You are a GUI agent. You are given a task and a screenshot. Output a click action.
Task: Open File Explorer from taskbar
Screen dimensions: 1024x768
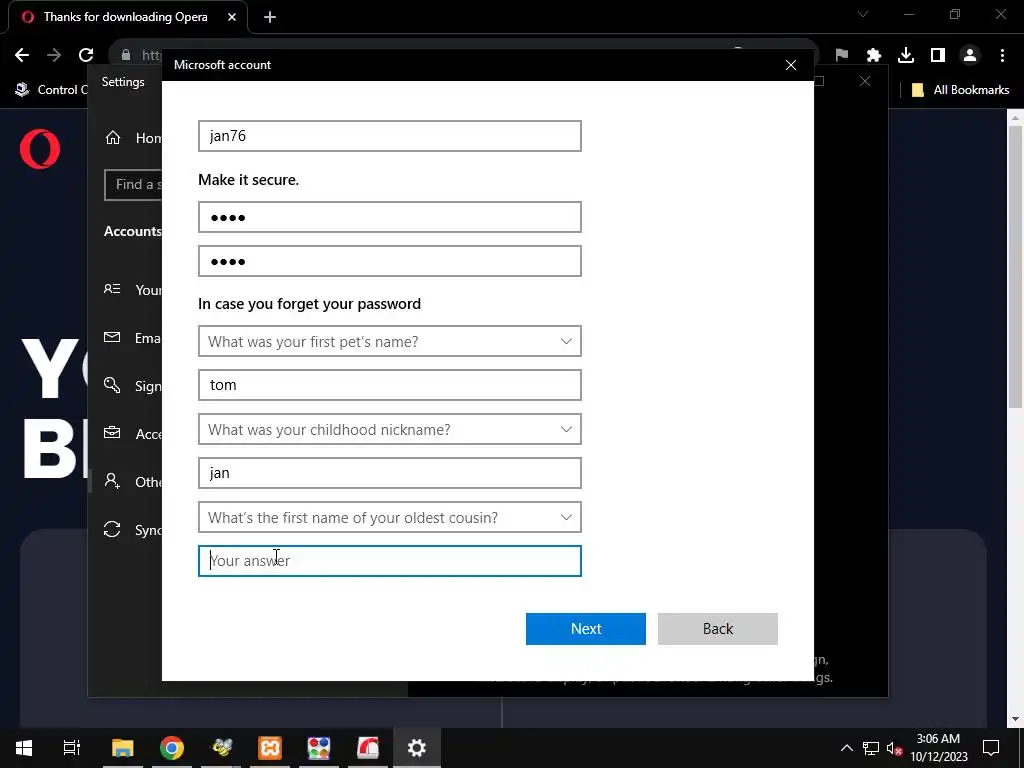(x=123, y=748)
